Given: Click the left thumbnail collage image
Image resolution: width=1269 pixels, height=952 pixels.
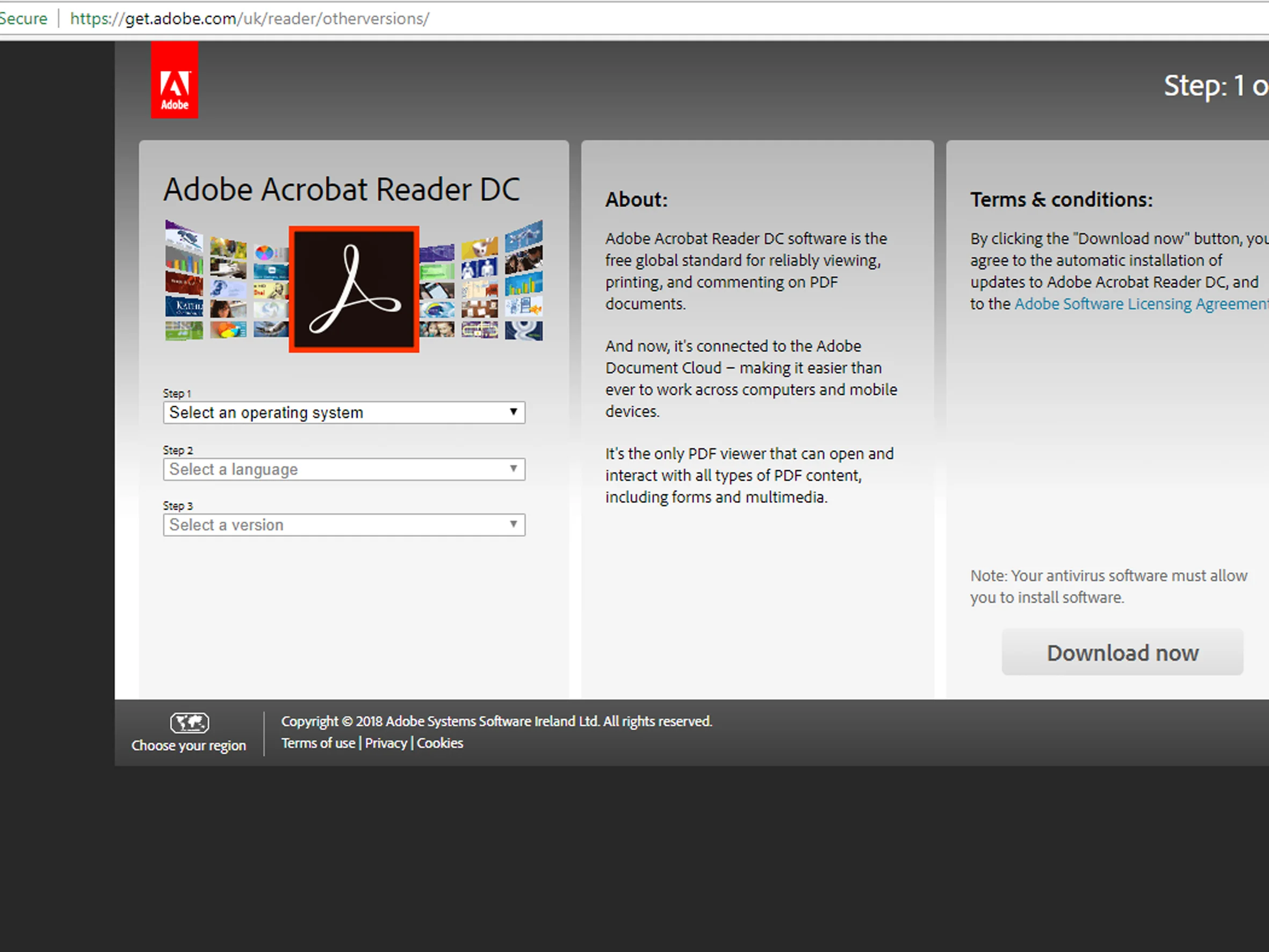Looking at the screenshot, I should pos(227,281).
